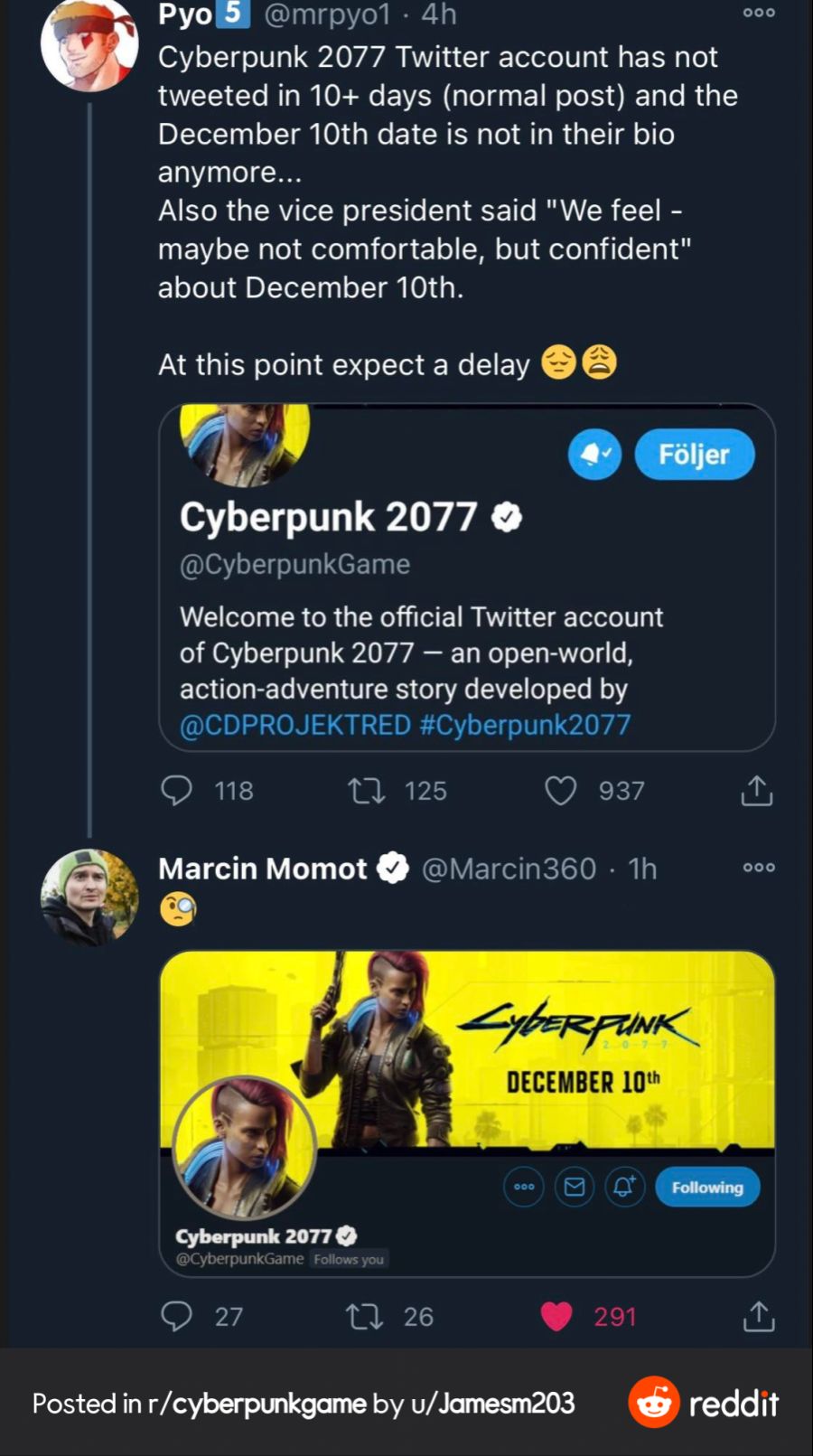Share Marcin Momot's tweet
The image size is (813, 1456).
(759, 1317)
